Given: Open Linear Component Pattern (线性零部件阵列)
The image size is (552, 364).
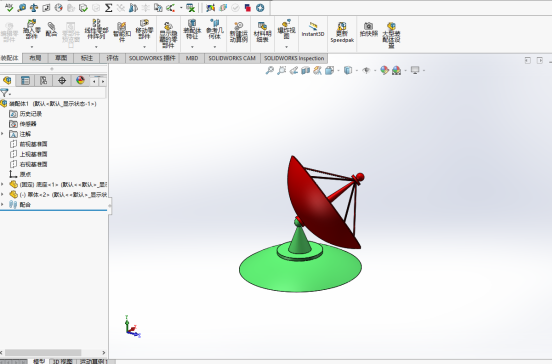Looking at the screenshot, I should pyautogui.click(x=96, y=30).
